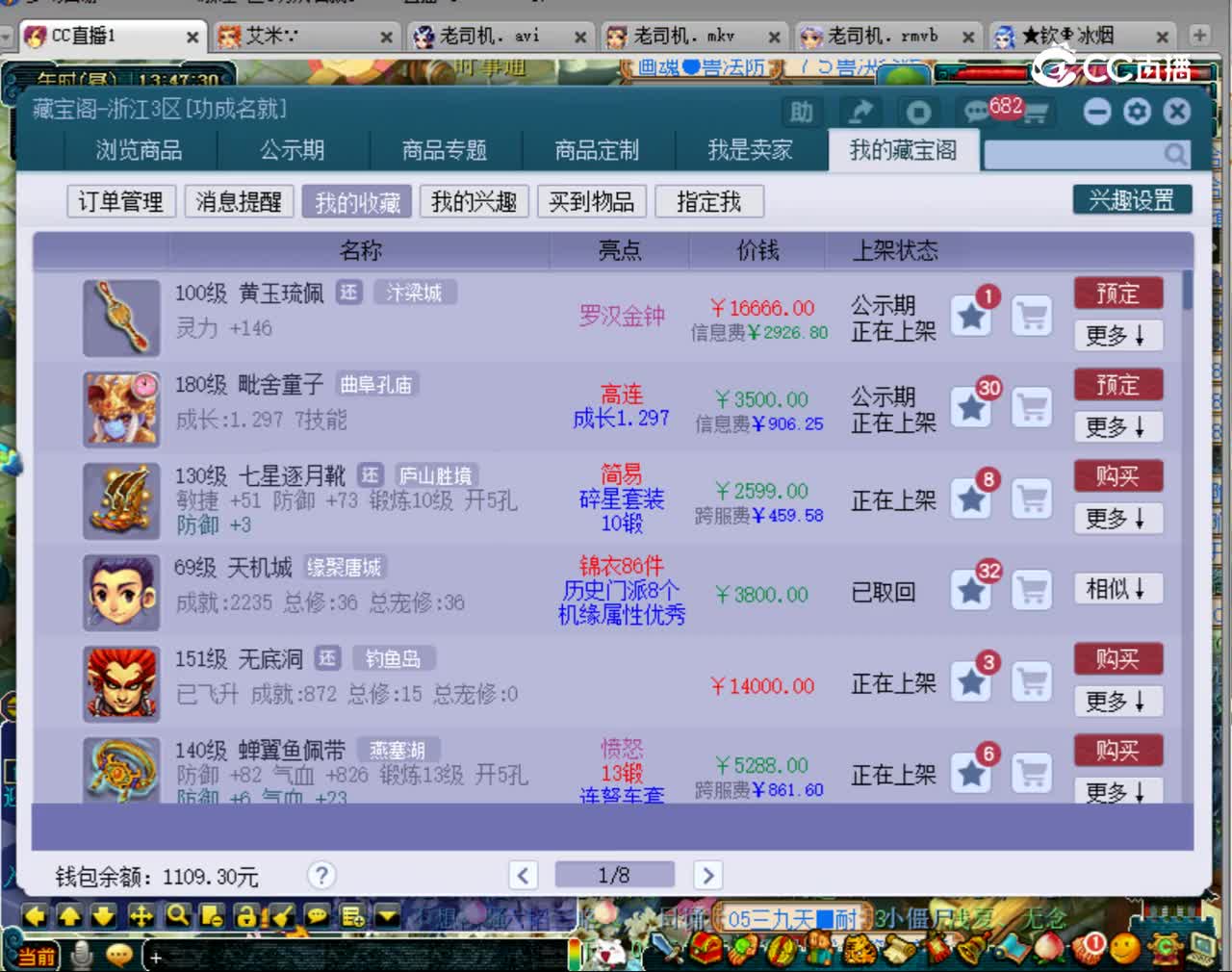The image size is (1232, 972).
Task: Click the yellow left arrow chat toolbar icon
Action: tap(36, 915)
